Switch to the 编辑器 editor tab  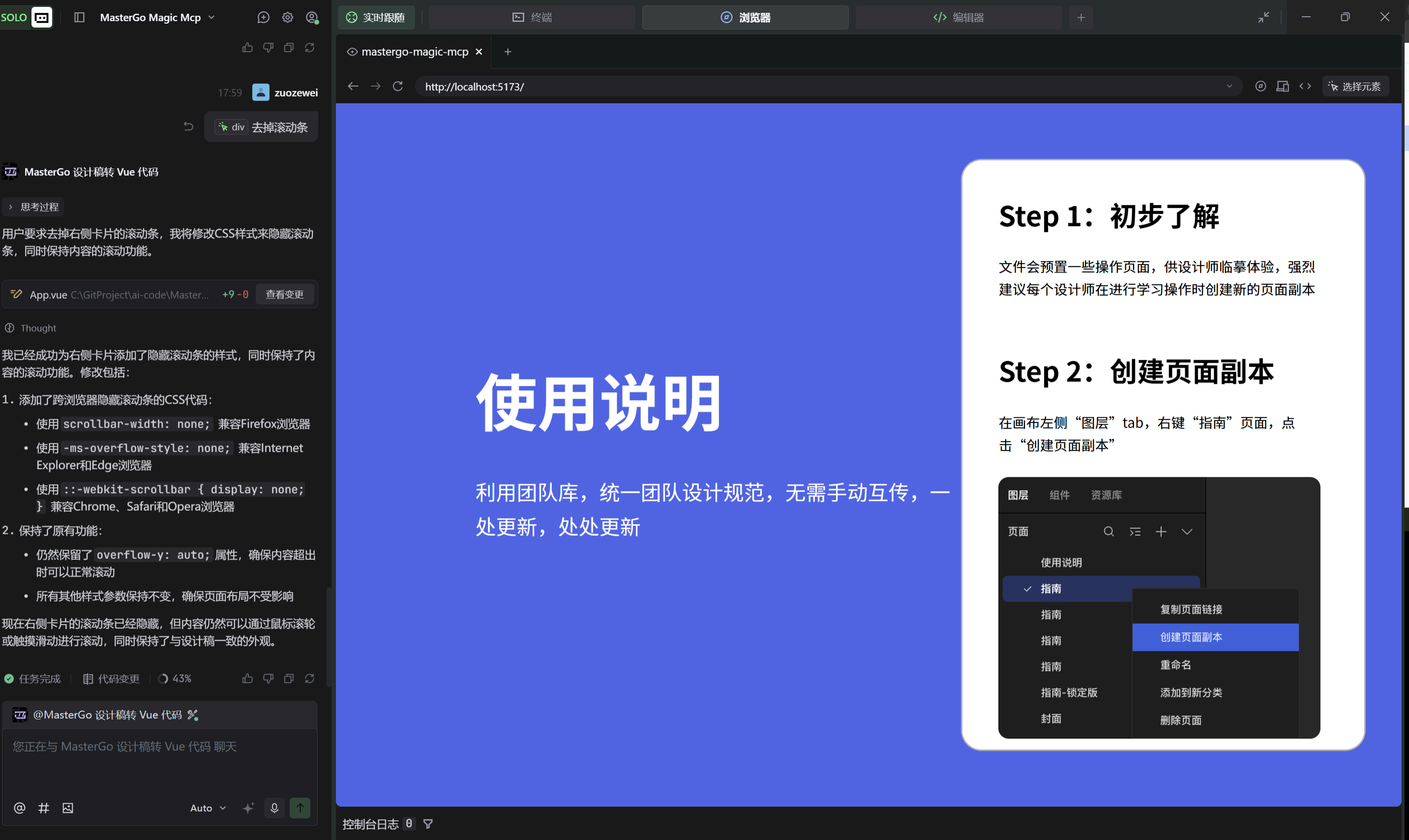coord(959,18)
